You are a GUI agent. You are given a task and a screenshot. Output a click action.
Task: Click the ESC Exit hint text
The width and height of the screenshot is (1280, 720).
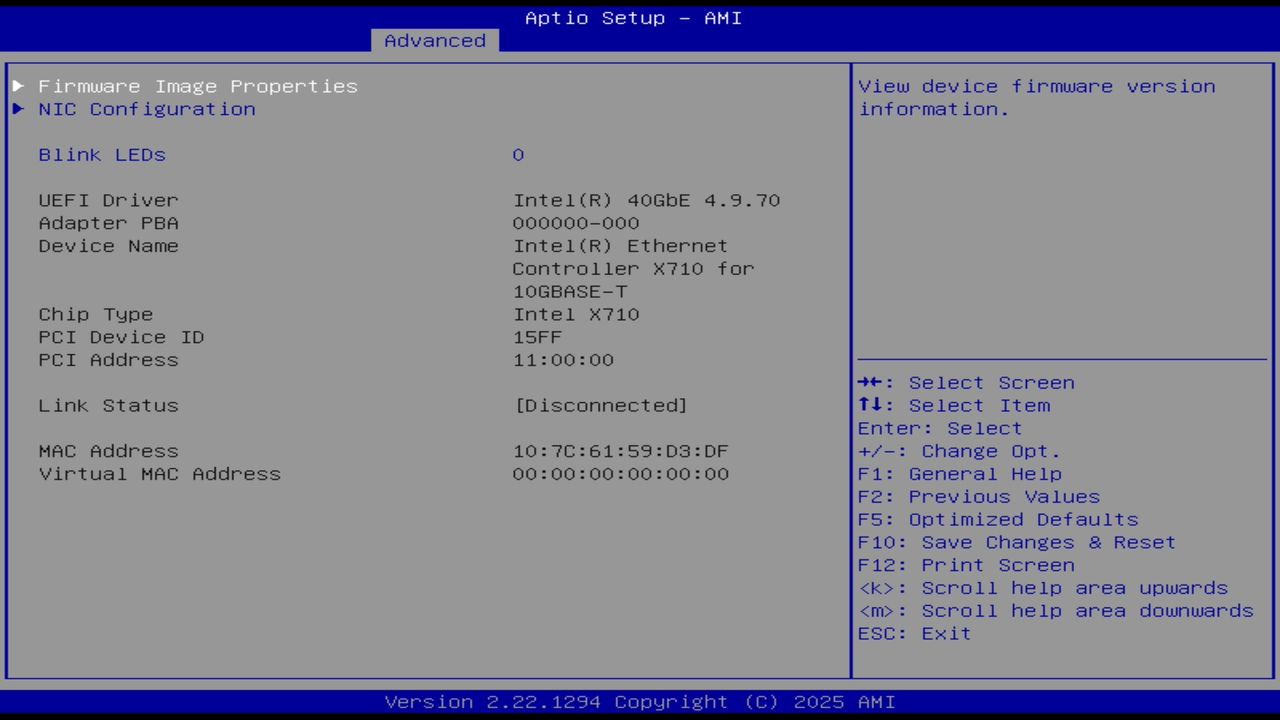point(913,633)
